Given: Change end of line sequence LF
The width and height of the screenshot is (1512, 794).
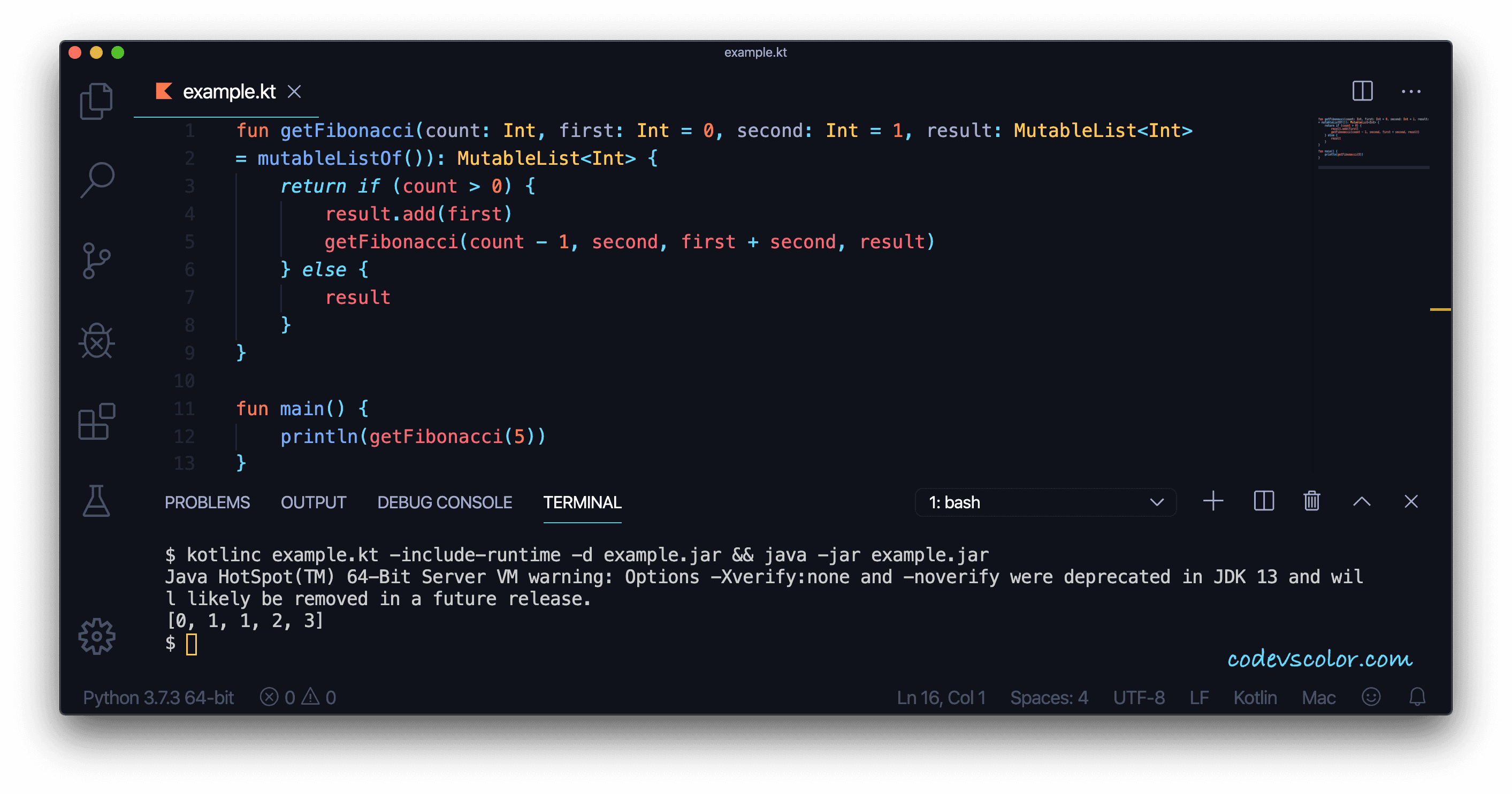Looking at the screenshot, I should 1198,697.
